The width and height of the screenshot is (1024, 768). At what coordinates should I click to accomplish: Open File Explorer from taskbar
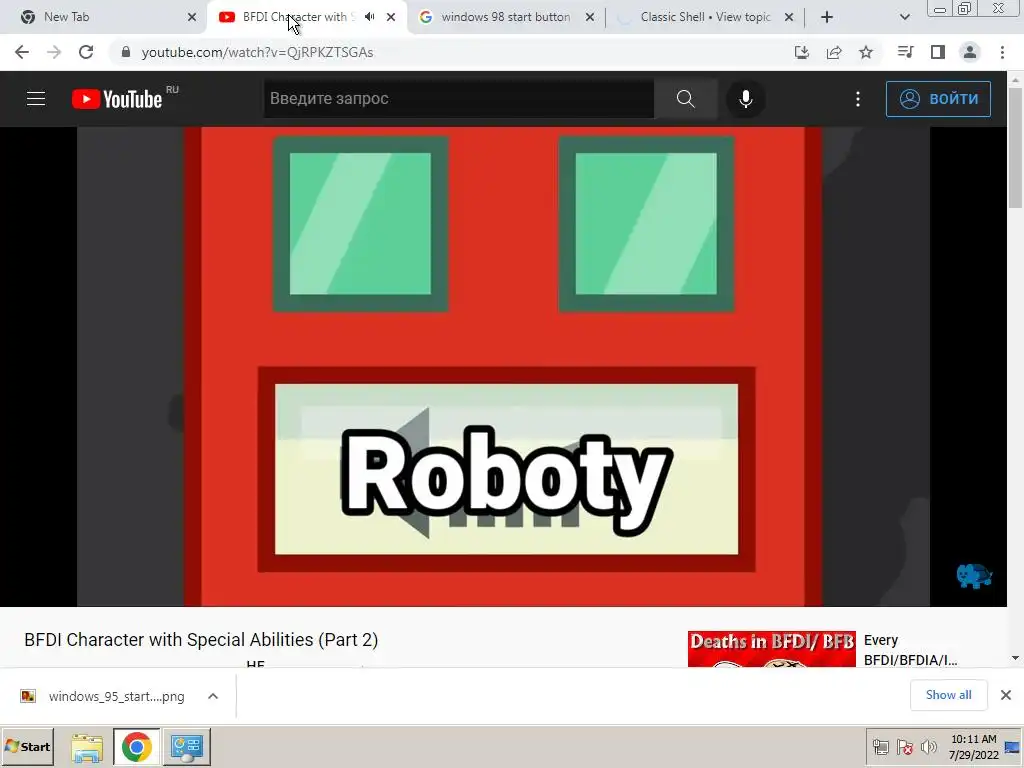87,747
